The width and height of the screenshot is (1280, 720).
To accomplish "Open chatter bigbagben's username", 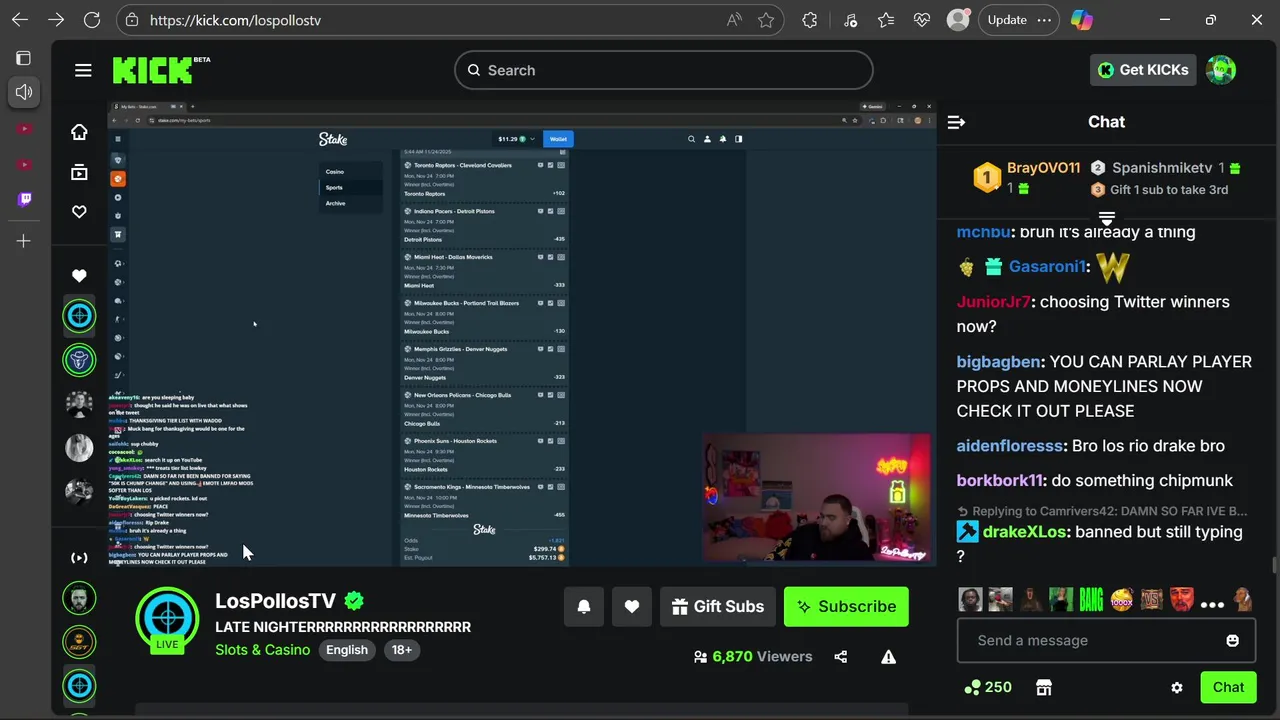I will (x=1000, y=362).
